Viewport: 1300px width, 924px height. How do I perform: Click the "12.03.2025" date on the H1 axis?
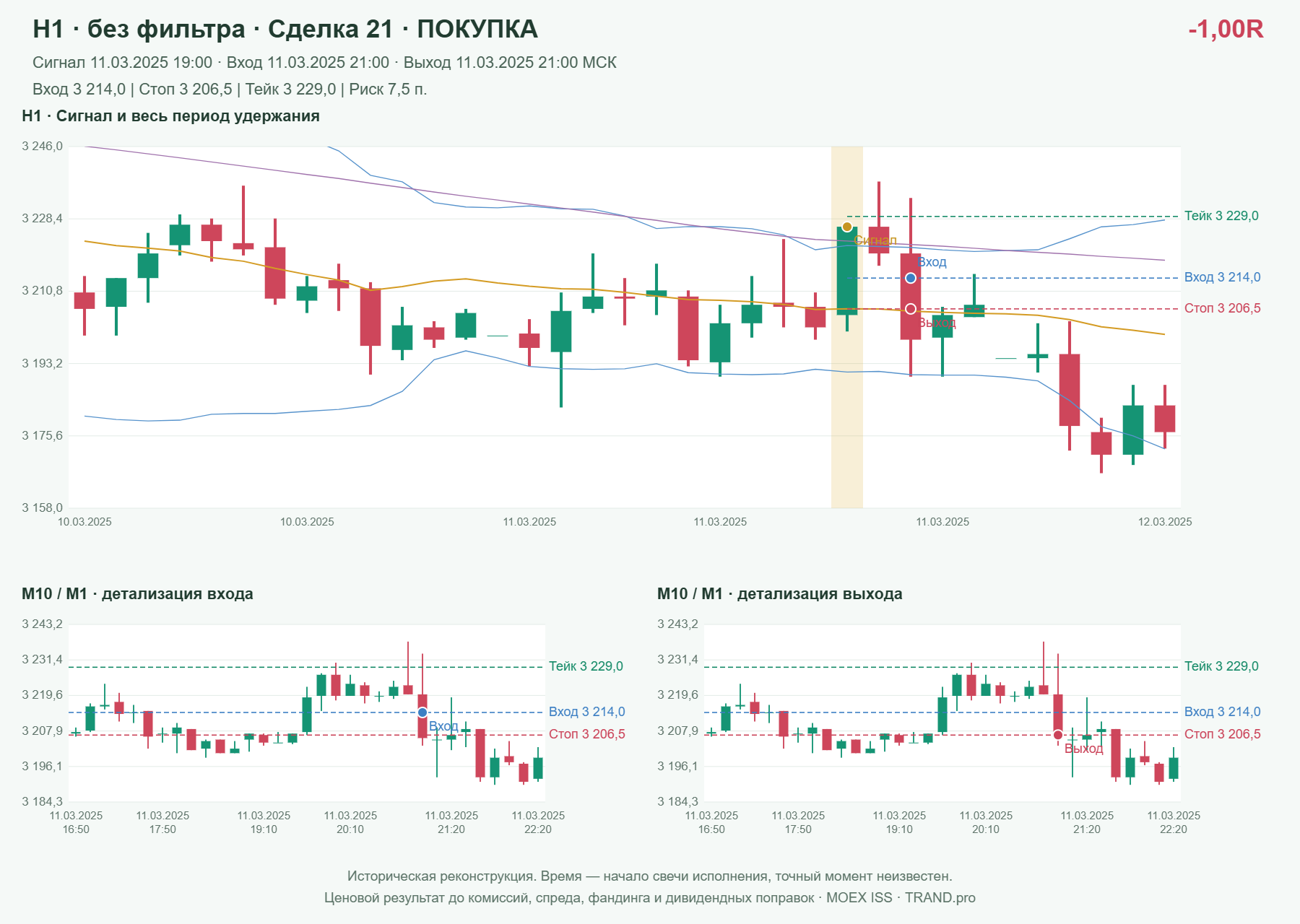coord(1165,522)
